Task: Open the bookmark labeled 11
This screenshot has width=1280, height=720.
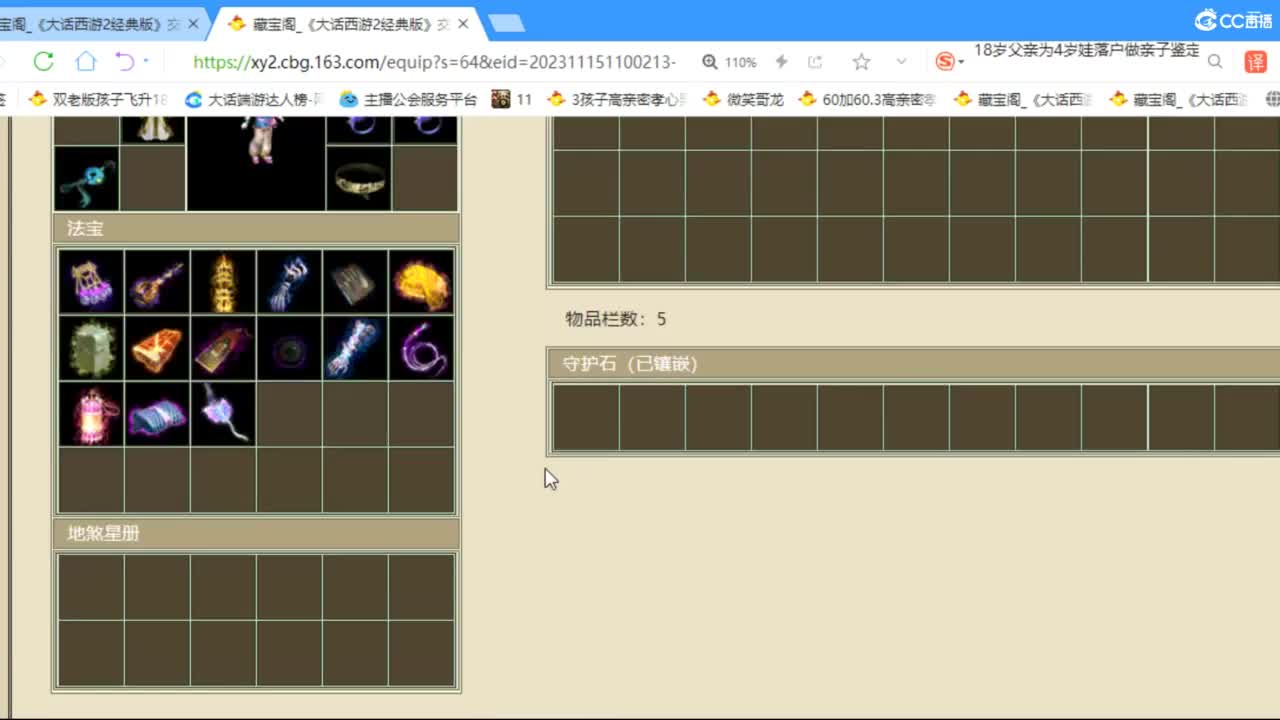Action: click(512, 100)
